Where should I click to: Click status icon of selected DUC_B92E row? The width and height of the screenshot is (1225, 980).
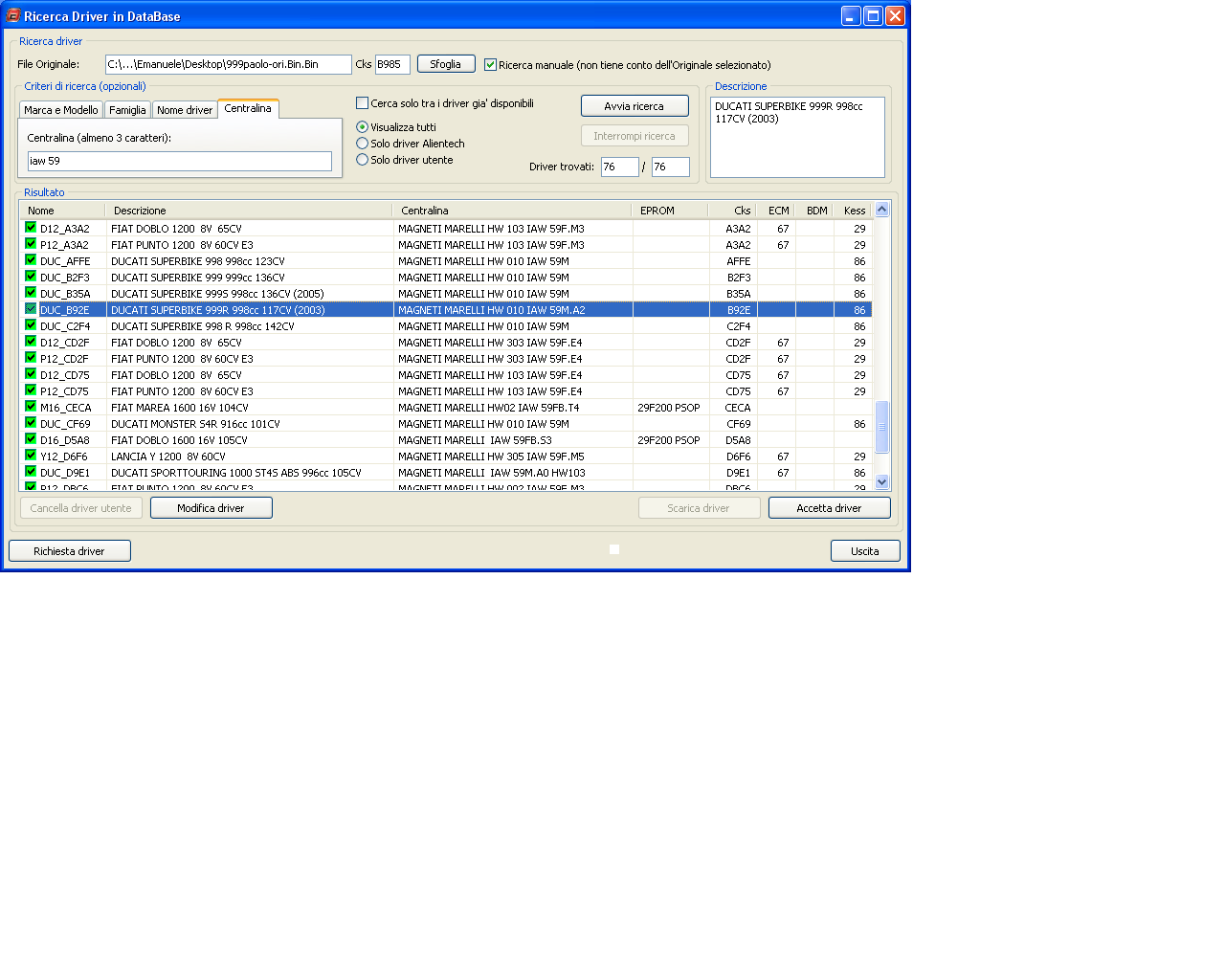[x=31, y=309]
